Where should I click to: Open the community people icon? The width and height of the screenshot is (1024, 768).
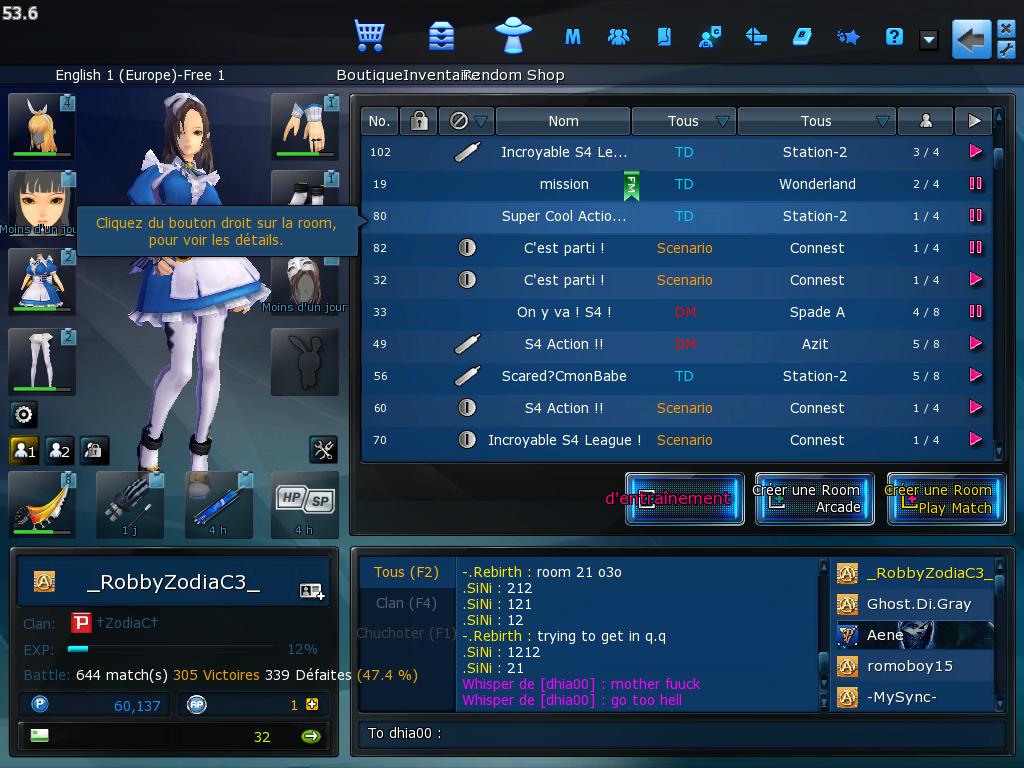[618, 37]
